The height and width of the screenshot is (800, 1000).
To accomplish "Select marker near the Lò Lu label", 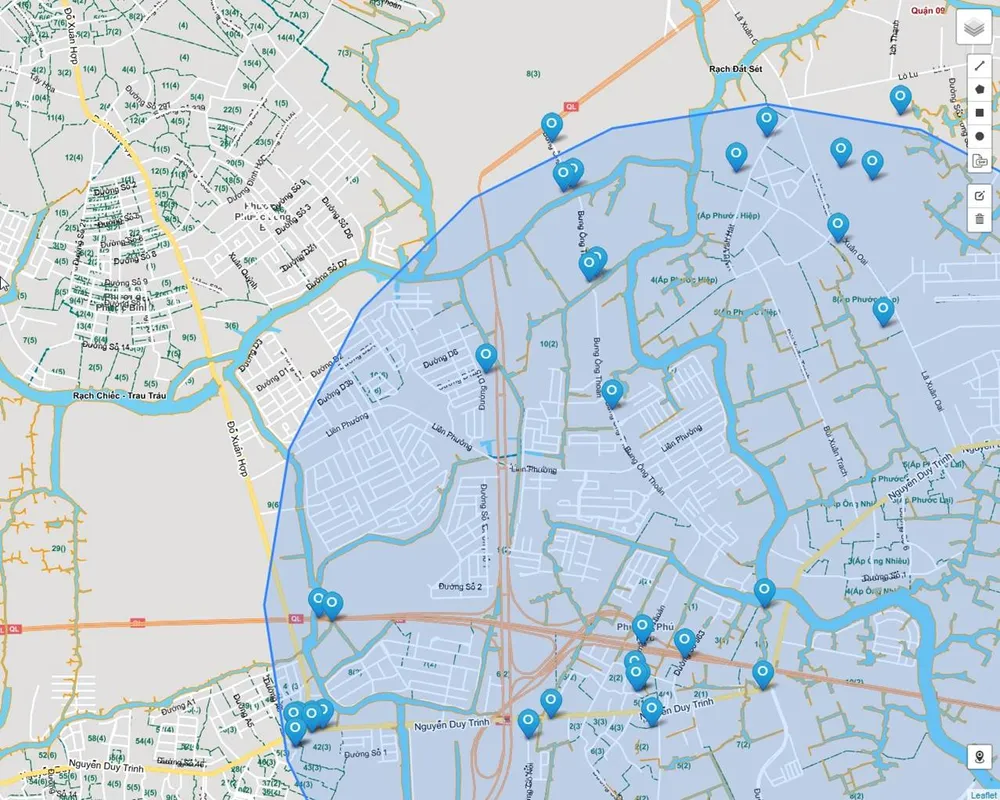I will tap(901, 98).
